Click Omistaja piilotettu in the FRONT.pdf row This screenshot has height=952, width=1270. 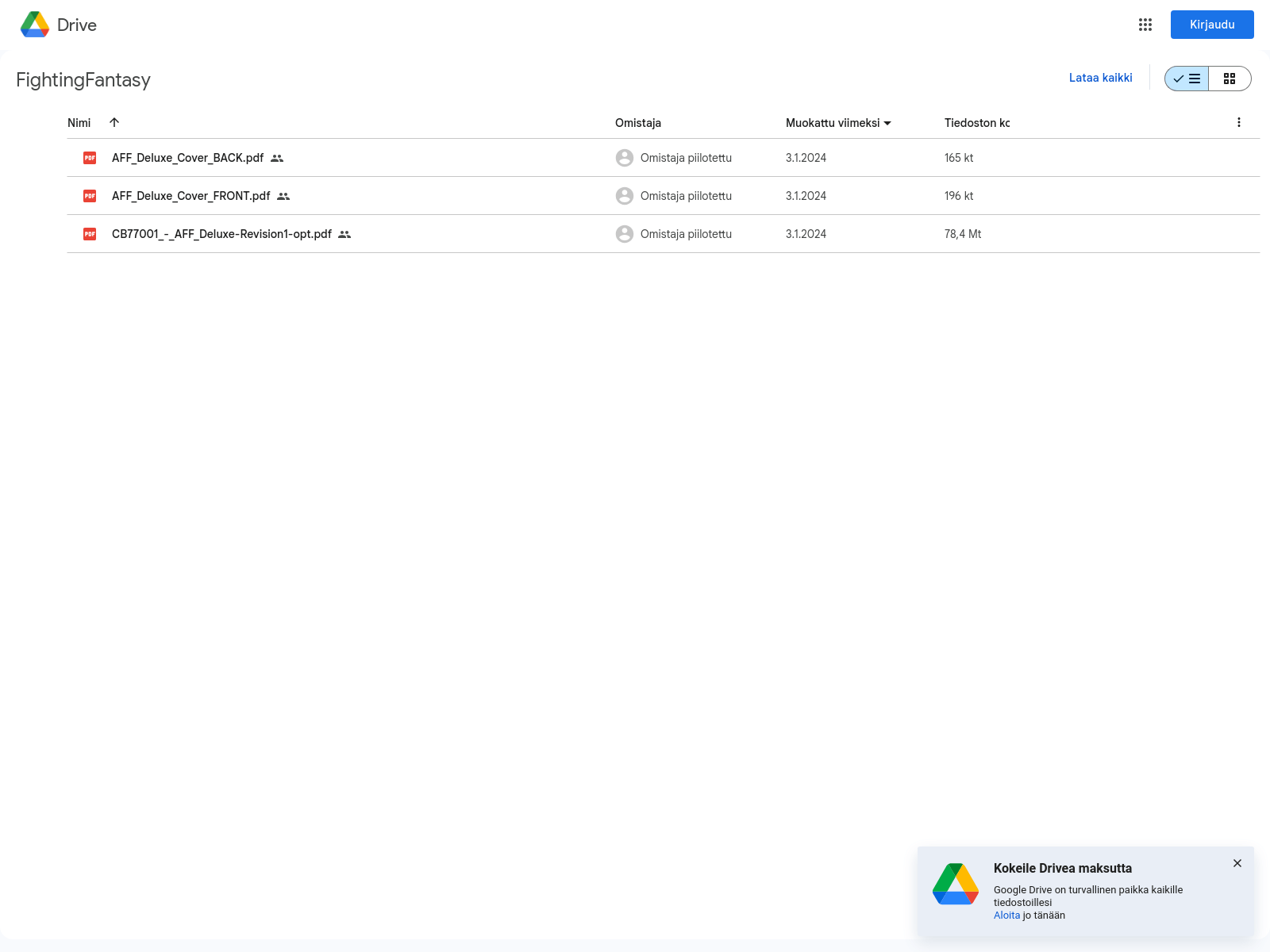[x=686, y=196]
